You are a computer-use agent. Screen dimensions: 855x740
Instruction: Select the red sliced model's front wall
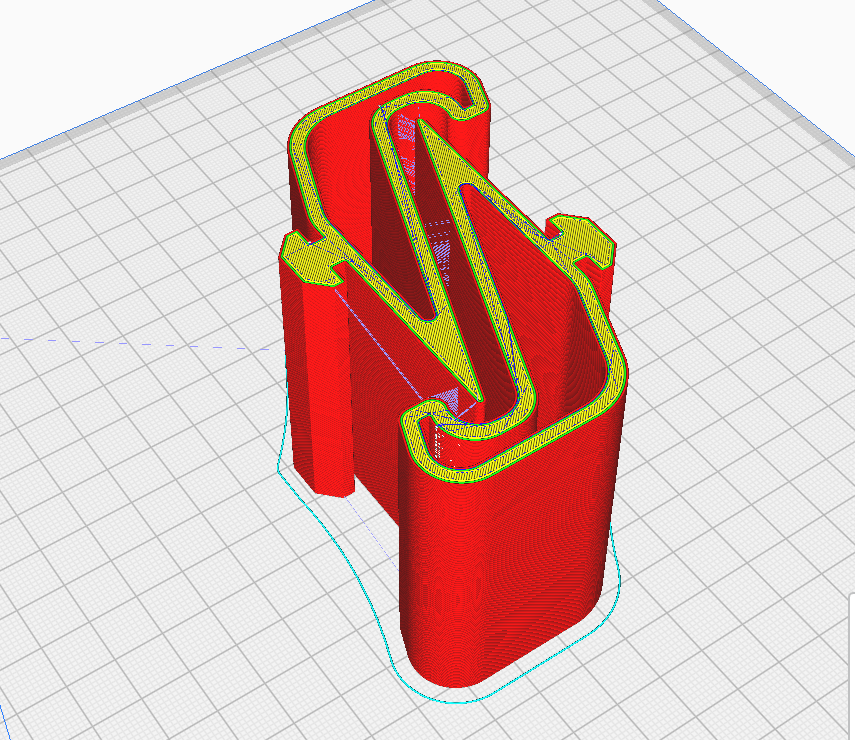[504, 551]
